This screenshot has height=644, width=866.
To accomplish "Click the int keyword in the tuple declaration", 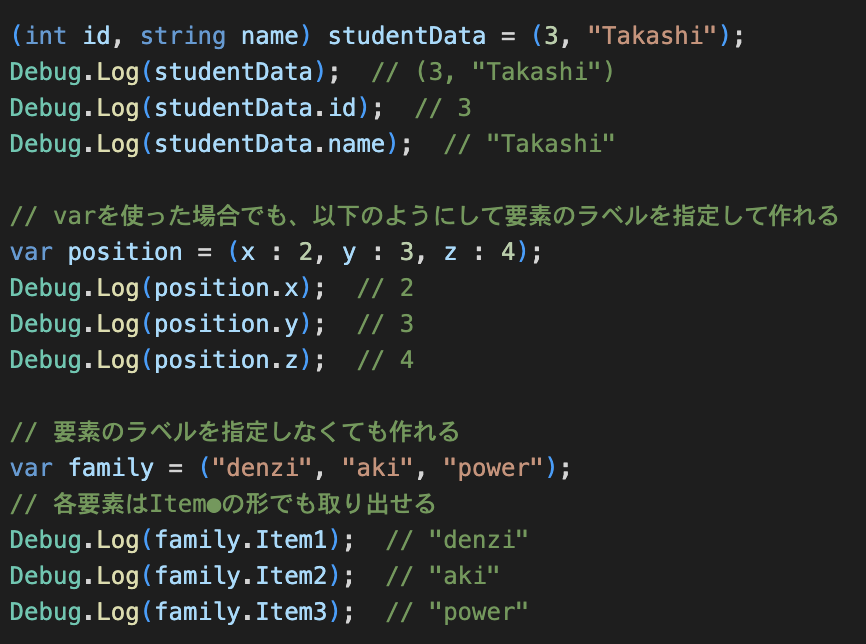I will point(45,37).
